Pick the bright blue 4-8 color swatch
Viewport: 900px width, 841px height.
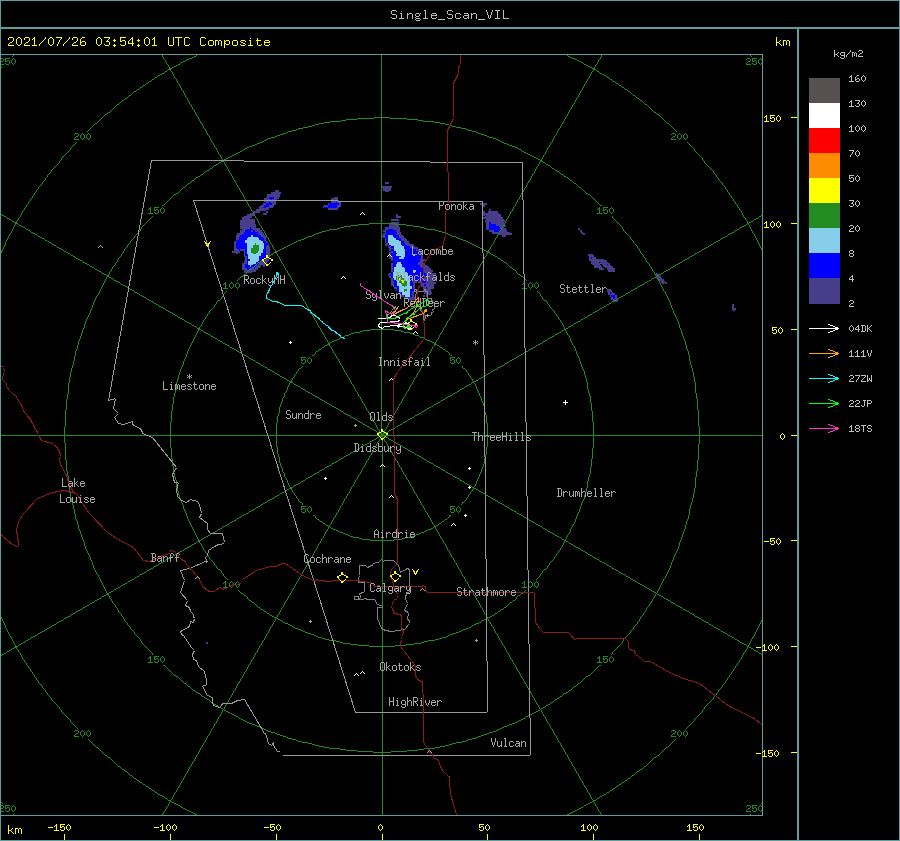(x=824, y=265)
